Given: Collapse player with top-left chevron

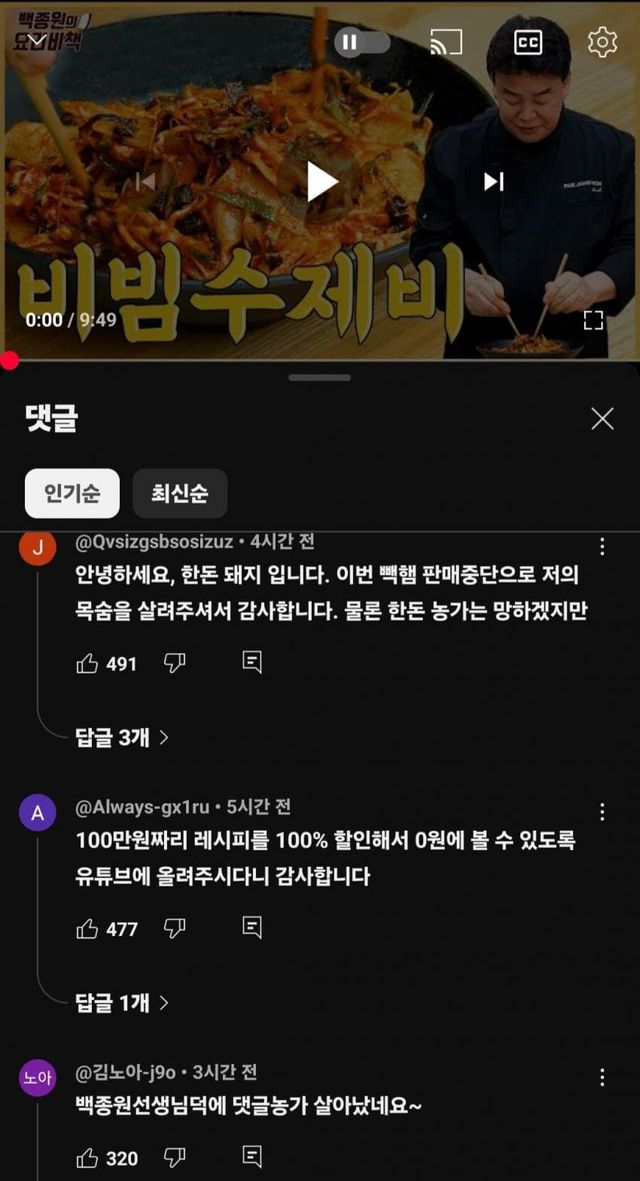Looking at the screenshot, I should 39,40.
